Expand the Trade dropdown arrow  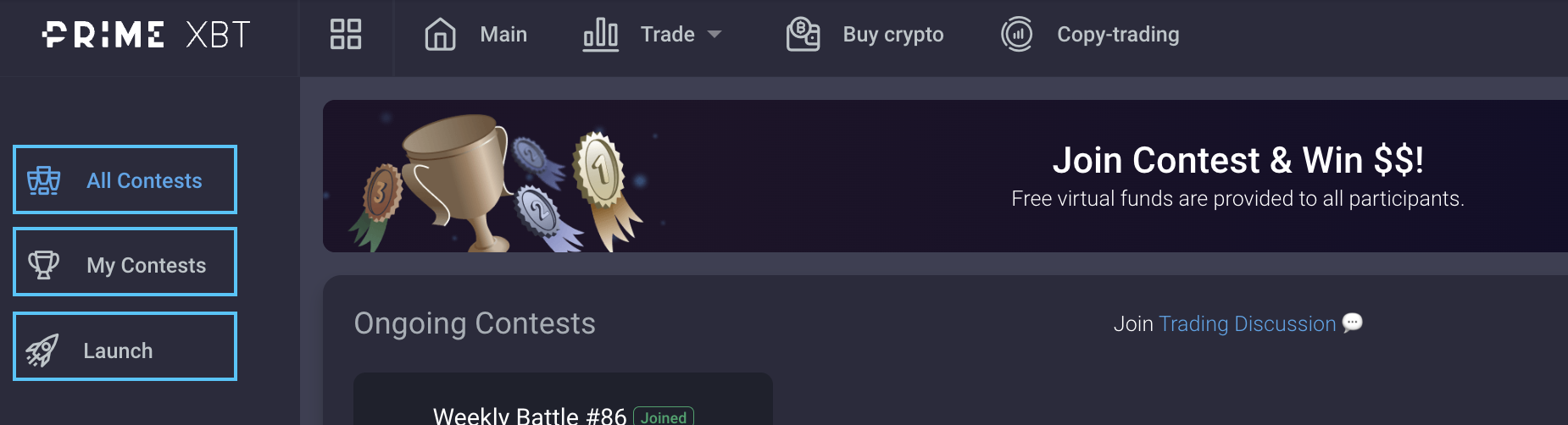pos(714,35)
